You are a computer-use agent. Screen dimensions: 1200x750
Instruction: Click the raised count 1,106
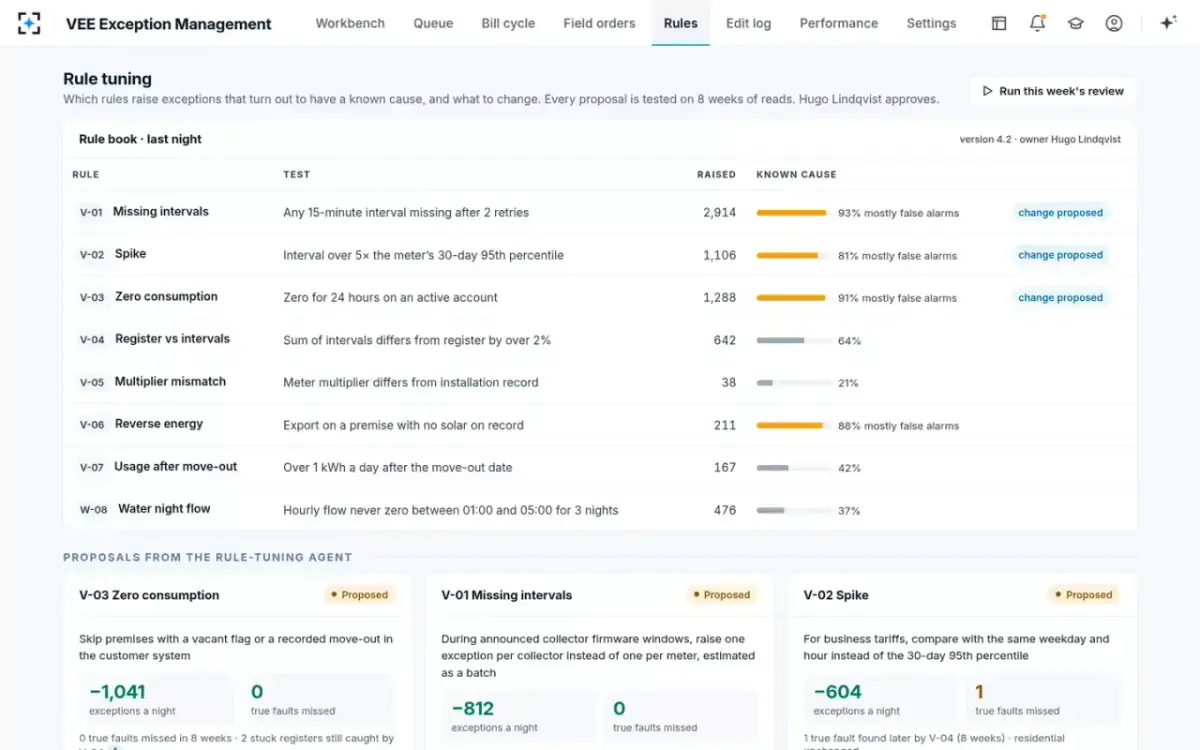click(x=720, y=255)
